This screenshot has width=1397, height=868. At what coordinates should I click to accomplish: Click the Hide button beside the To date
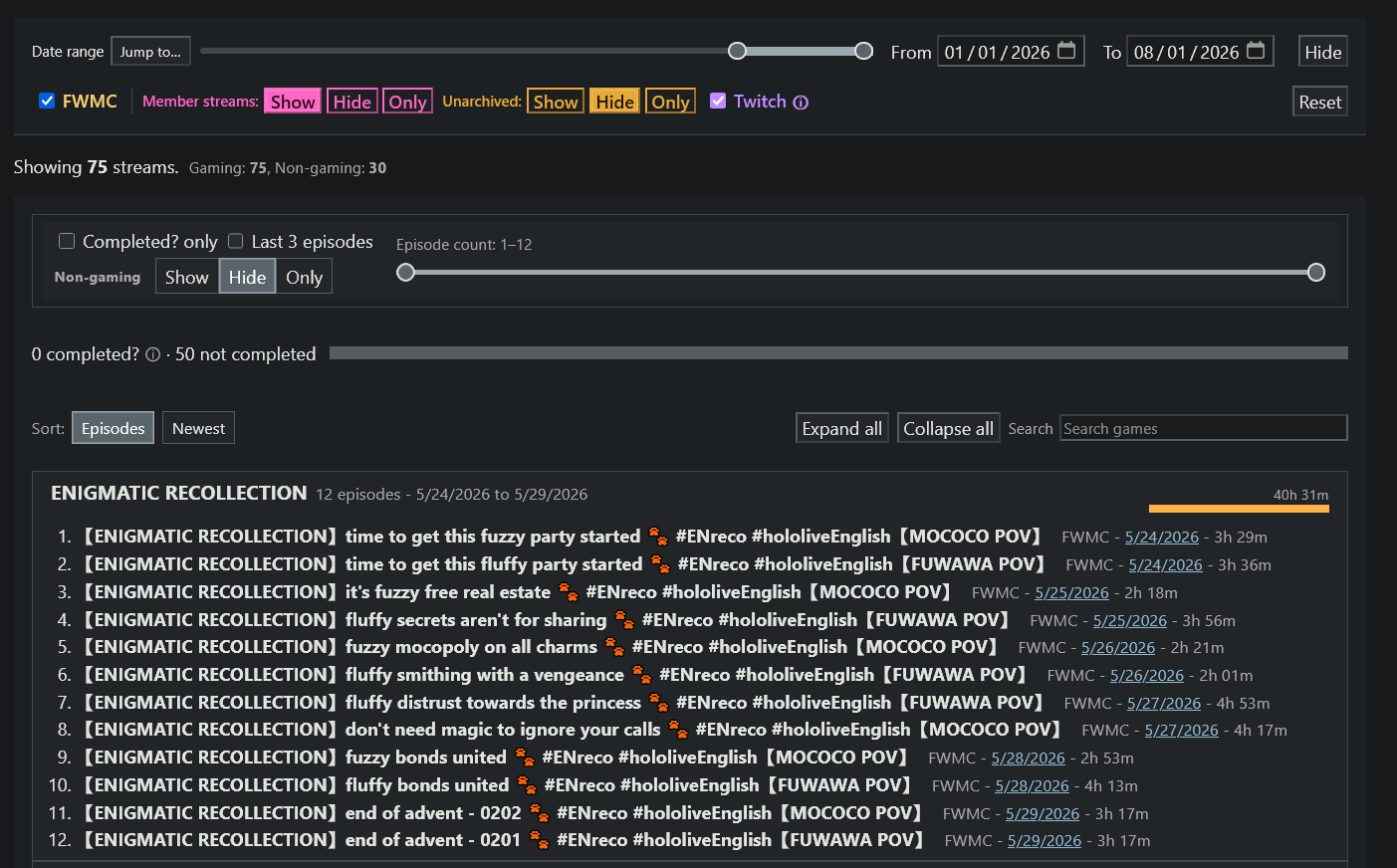(x=1323, y=52)
